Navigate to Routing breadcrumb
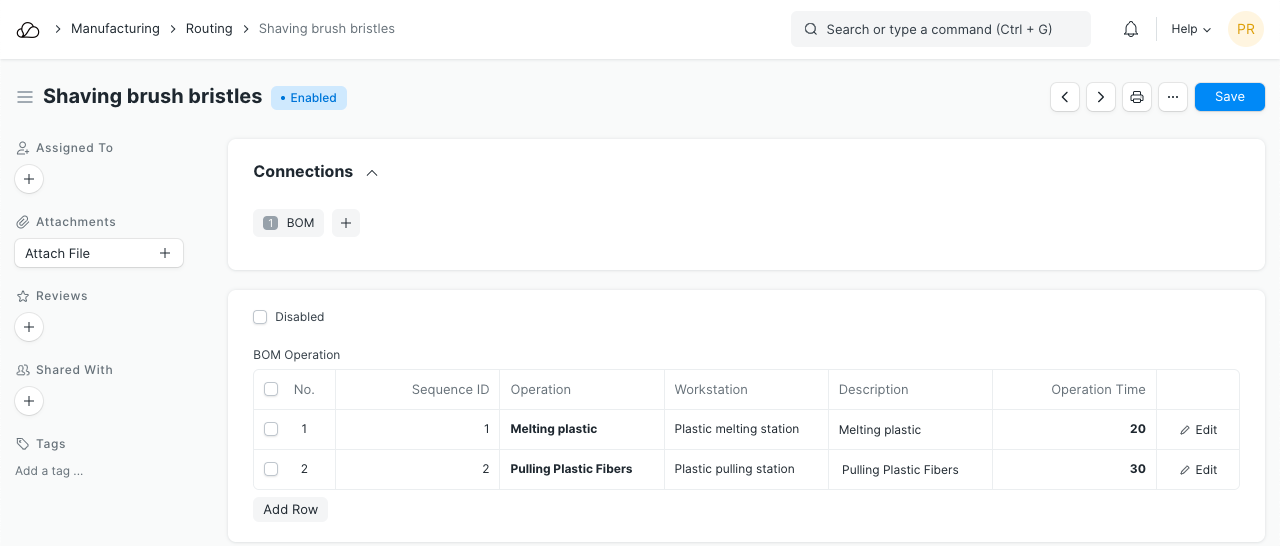 click(209, 29)
